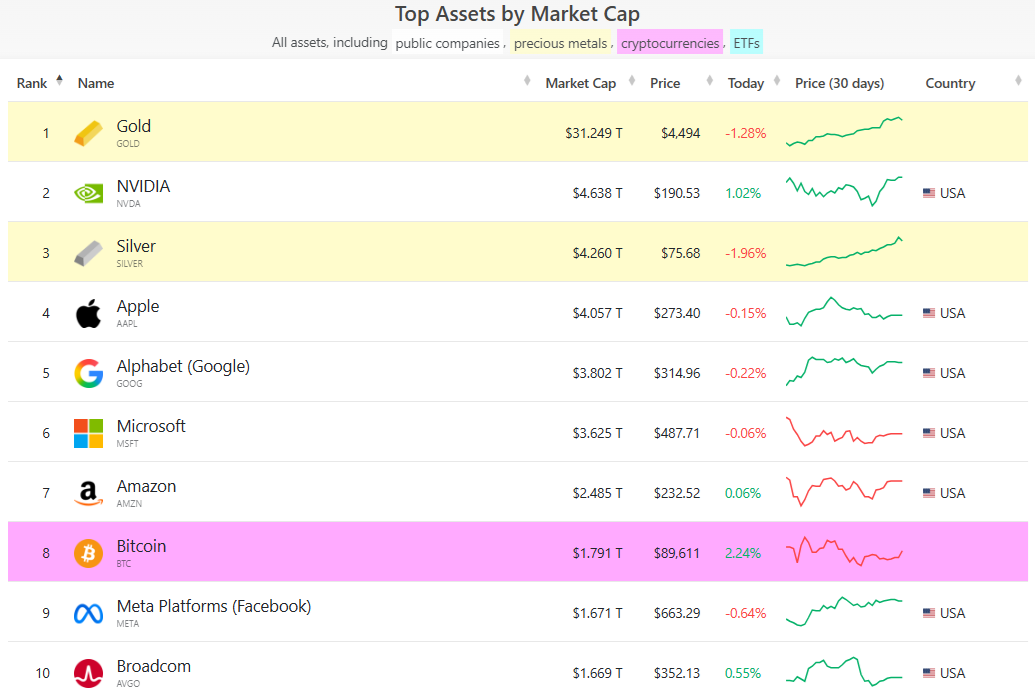Open the Broadcom company link
The height and width of the screenshot is (700, 1035).
coord(153,667)
